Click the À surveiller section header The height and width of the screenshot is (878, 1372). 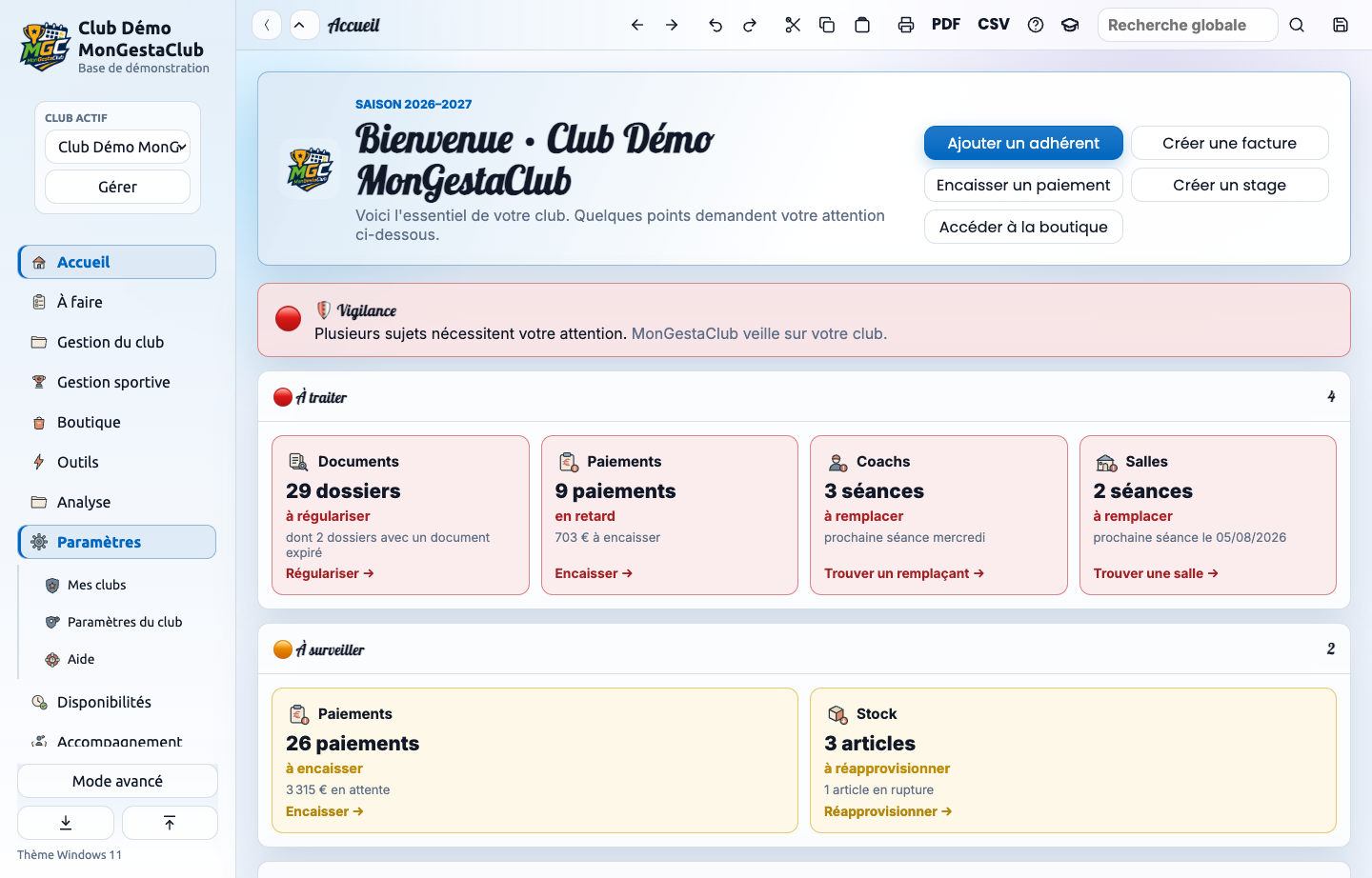click(804, 649)
